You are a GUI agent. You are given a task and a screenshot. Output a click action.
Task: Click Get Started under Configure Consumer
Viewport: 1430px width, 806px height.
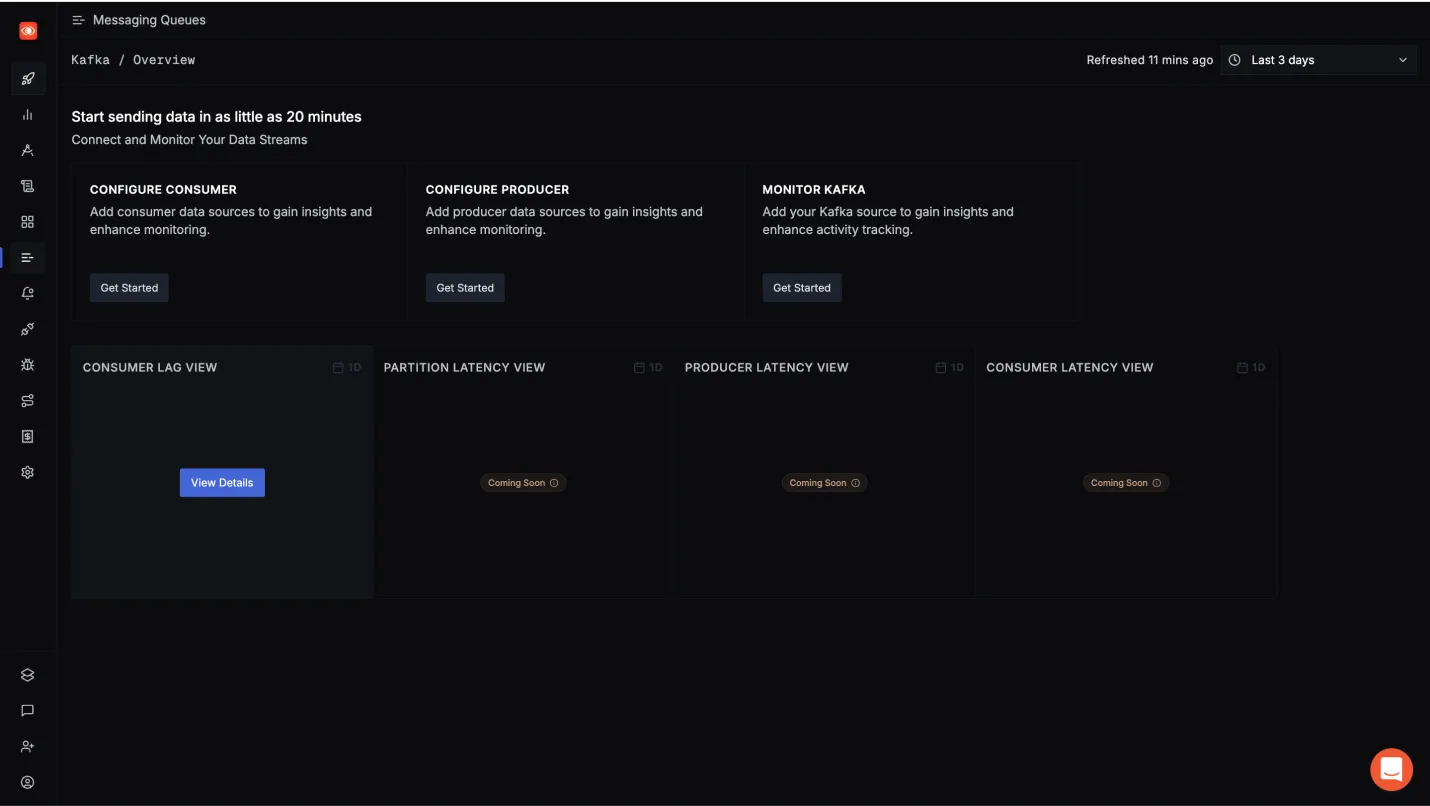point(129,288)
